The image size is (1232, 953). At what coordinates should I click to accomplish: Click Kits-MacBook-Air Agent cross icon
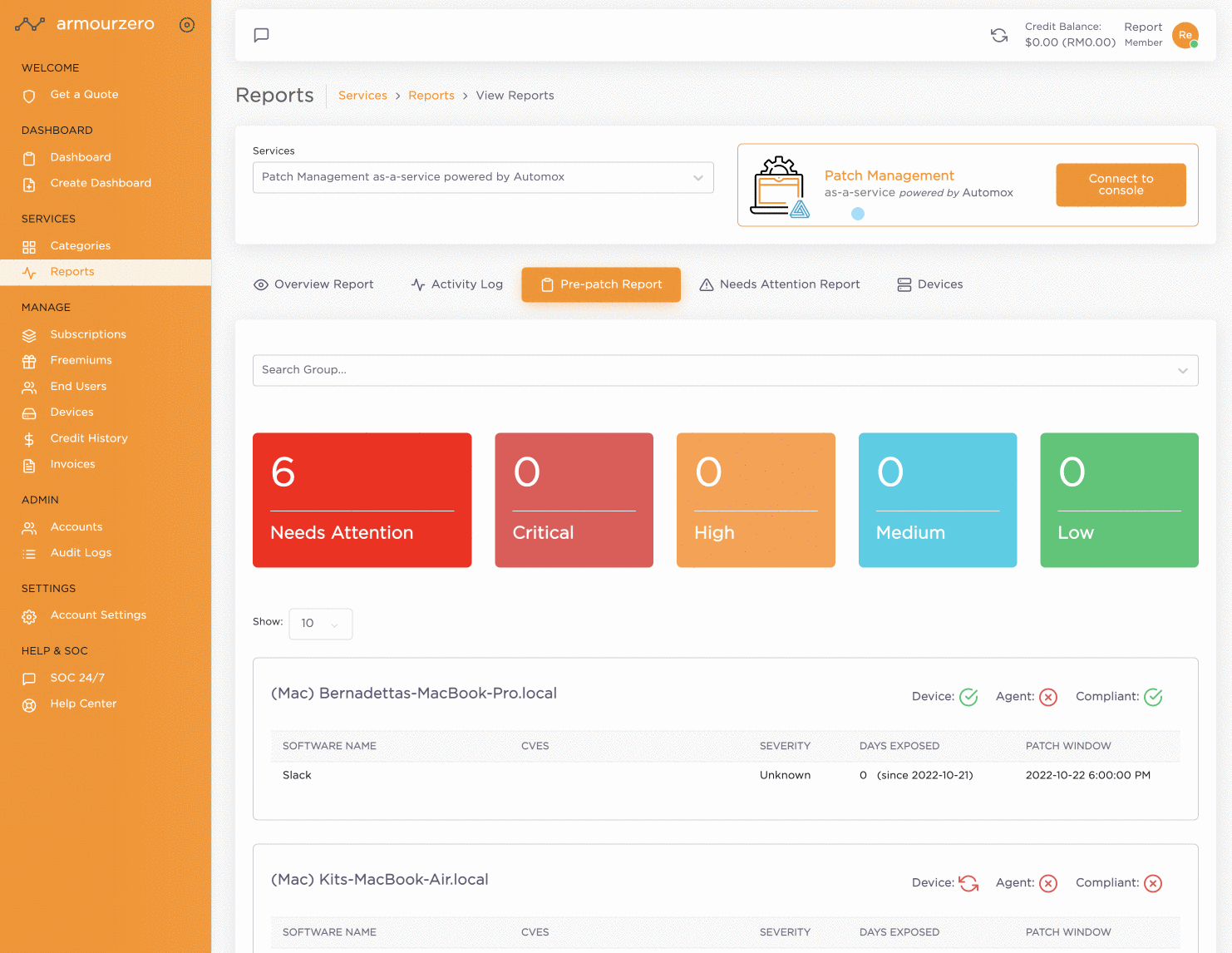[x=1048, y=883]
